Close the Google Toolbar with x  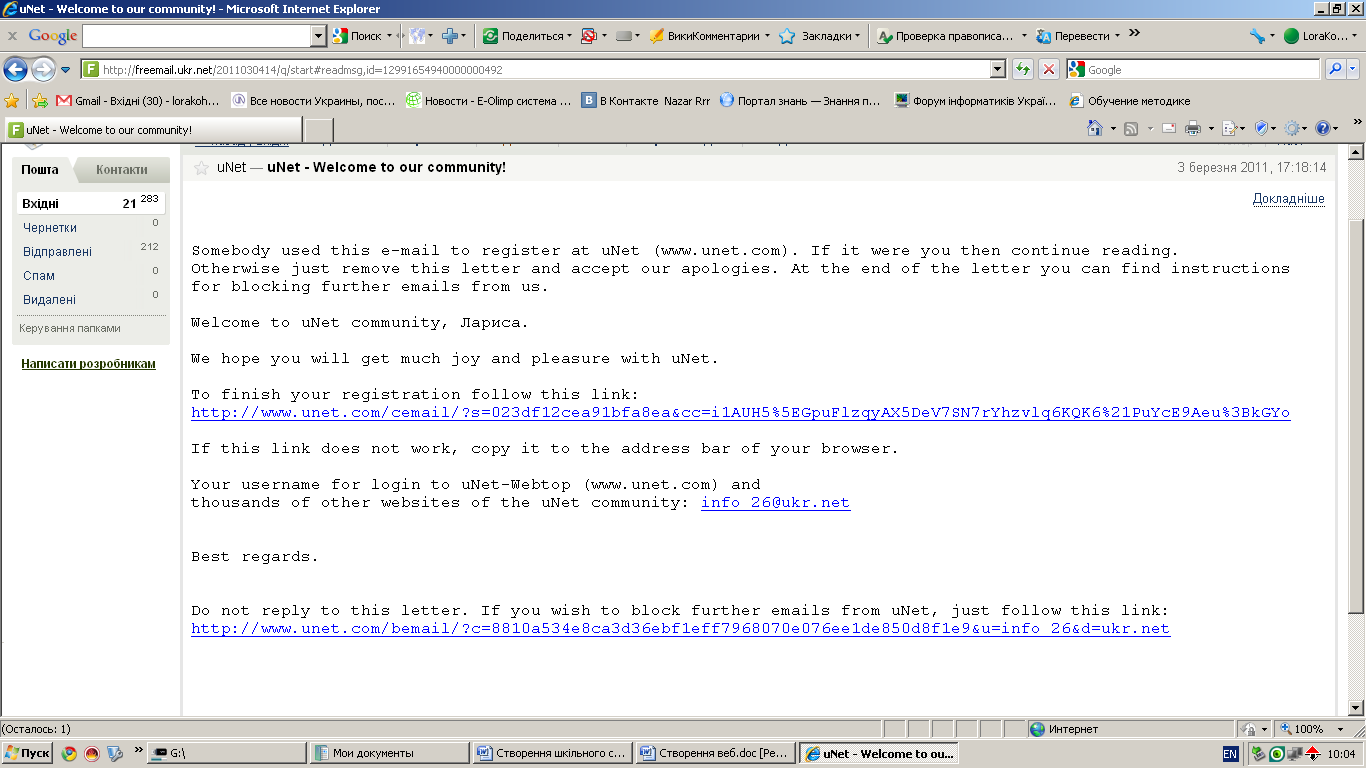pos(12,36)
